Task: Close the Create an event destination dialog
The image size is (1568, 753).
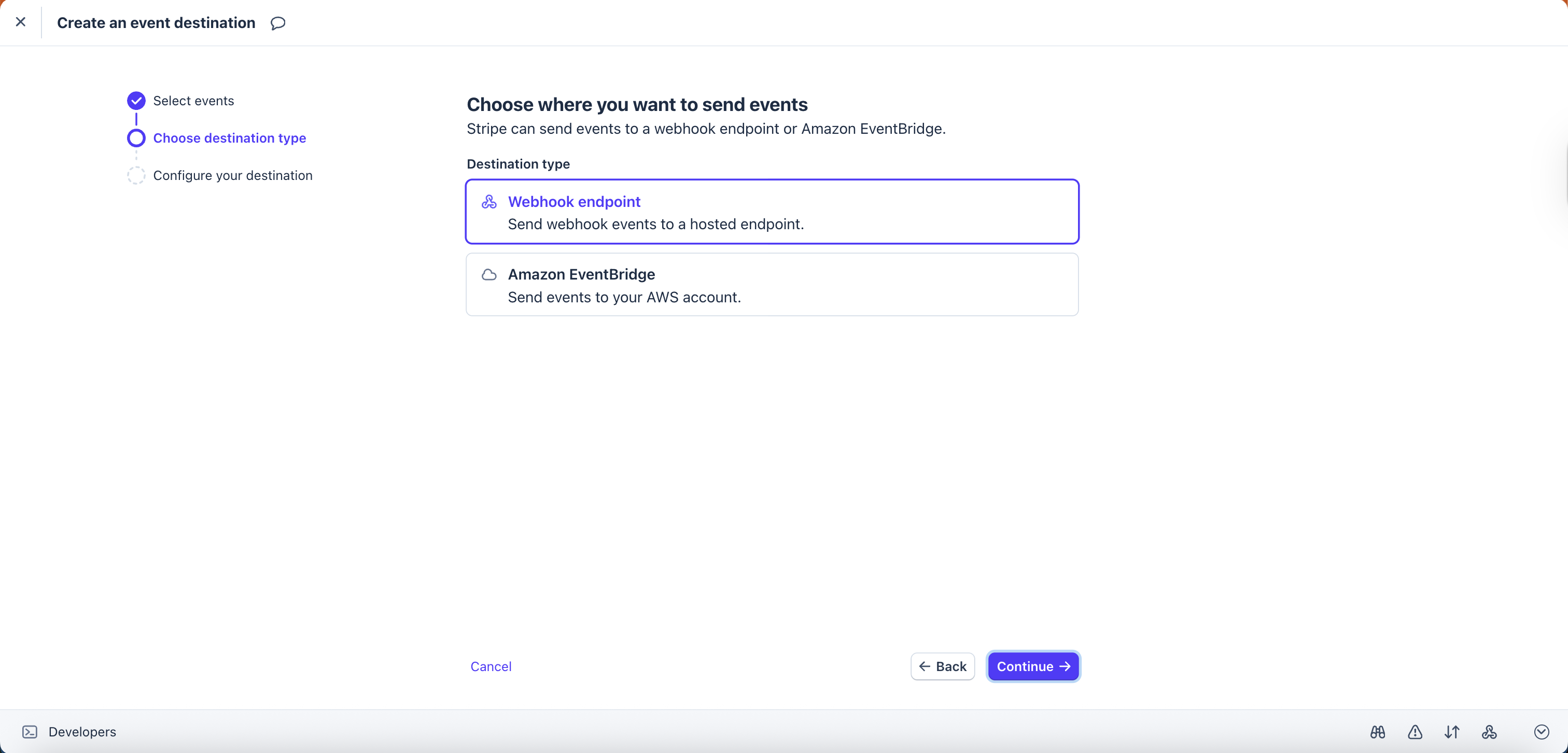Action: point(21,22)
